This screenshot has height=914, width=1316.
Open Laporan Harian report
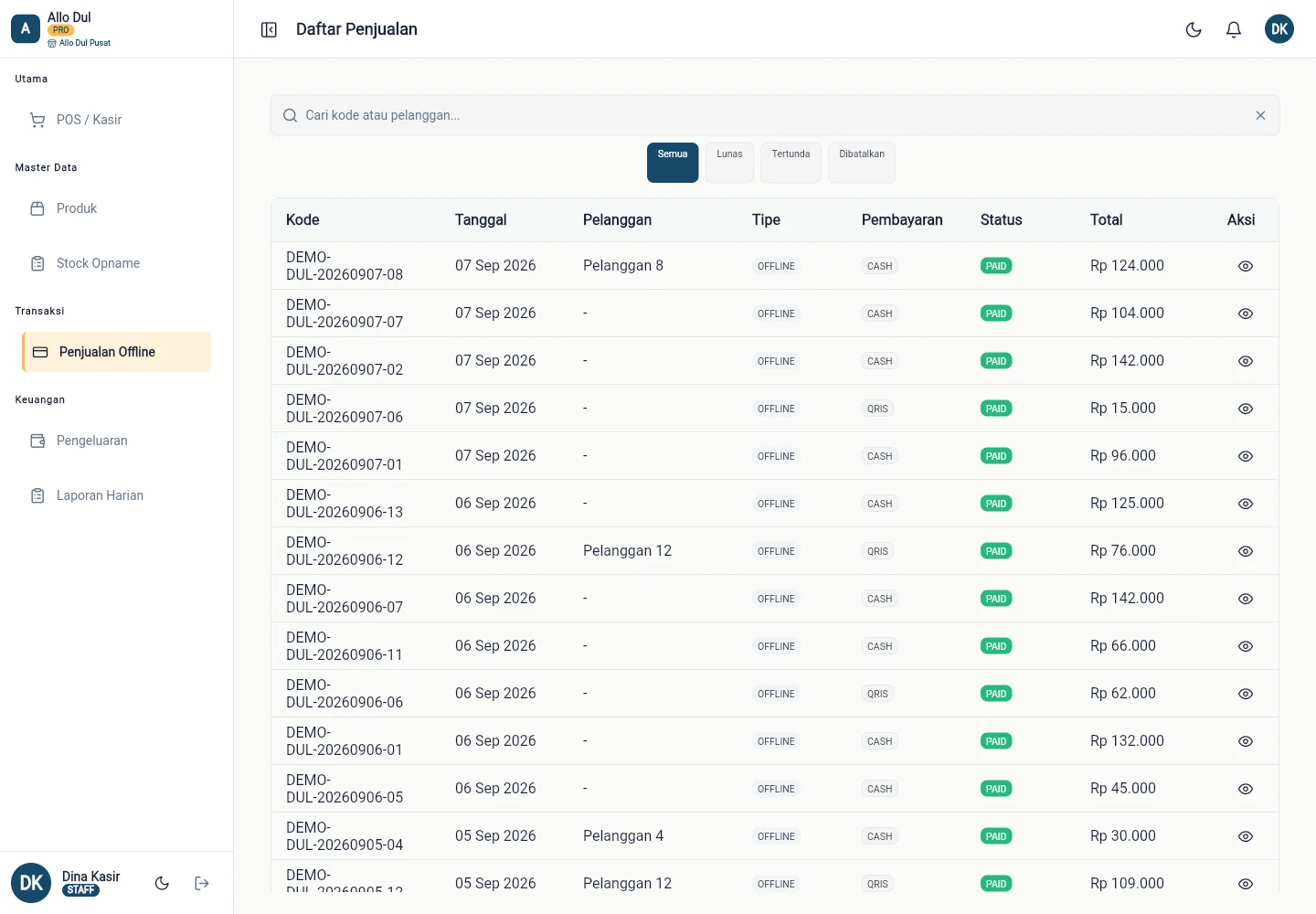click(x=116, y=495)
